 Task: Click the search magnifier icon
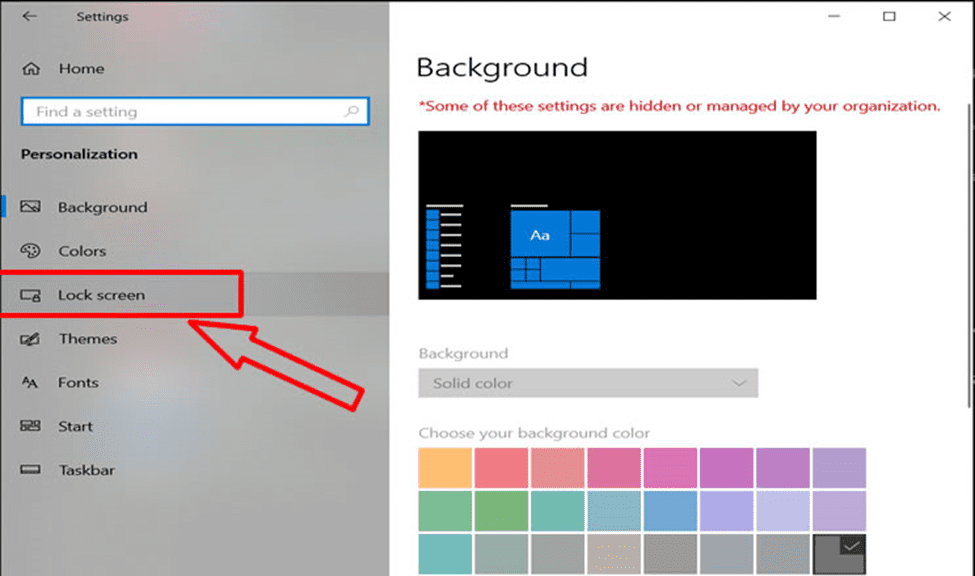pyautogui.click(x=351, y=112)
